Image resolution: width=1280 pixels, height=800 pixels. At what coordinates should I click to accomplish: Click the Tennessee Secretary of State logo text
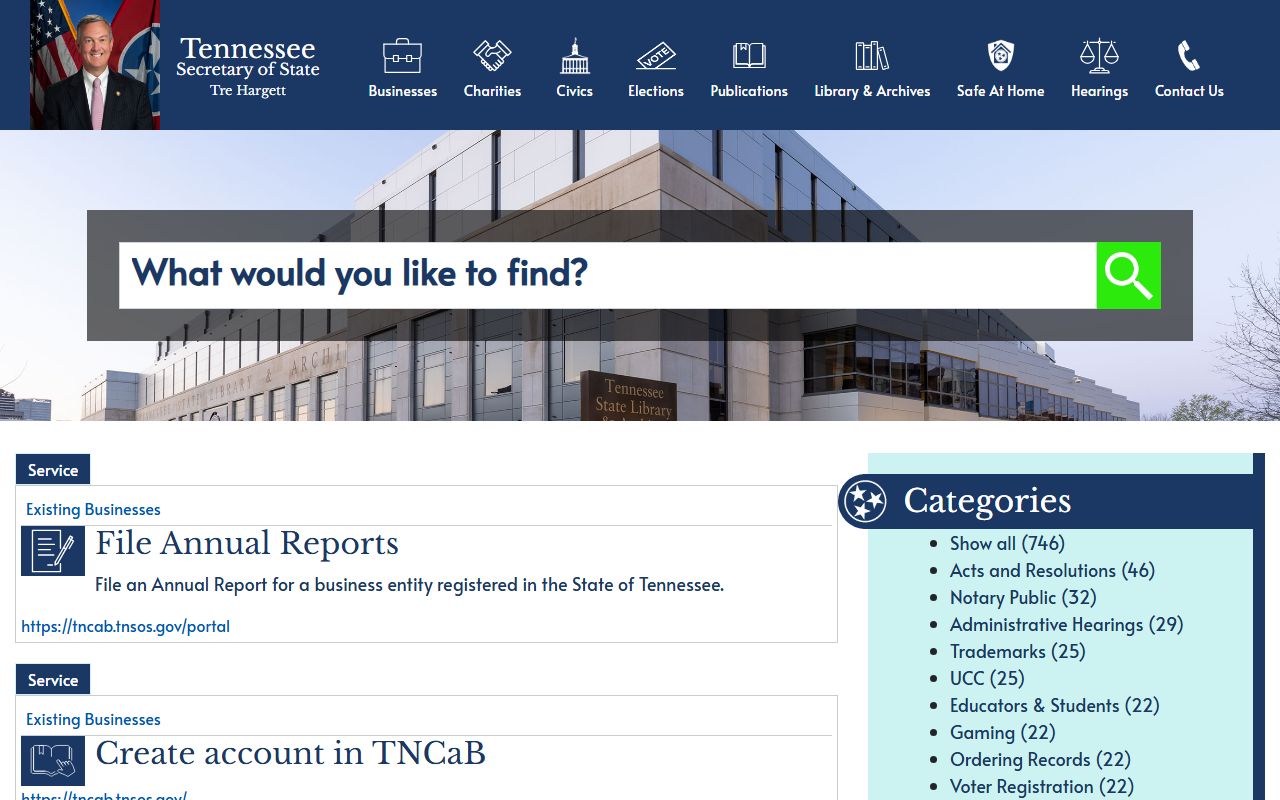(x=248, y=66)
